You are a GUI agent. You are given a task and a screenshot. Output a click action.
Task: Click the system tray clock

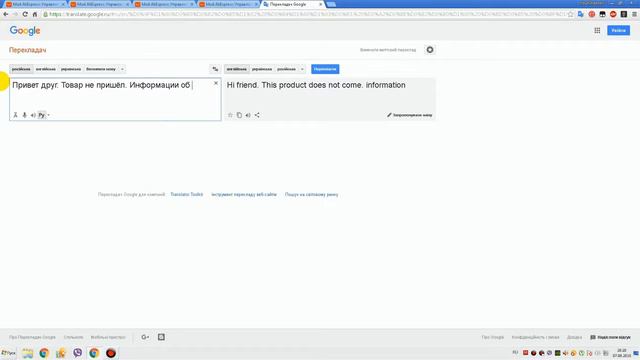click(x=622, y=353)
